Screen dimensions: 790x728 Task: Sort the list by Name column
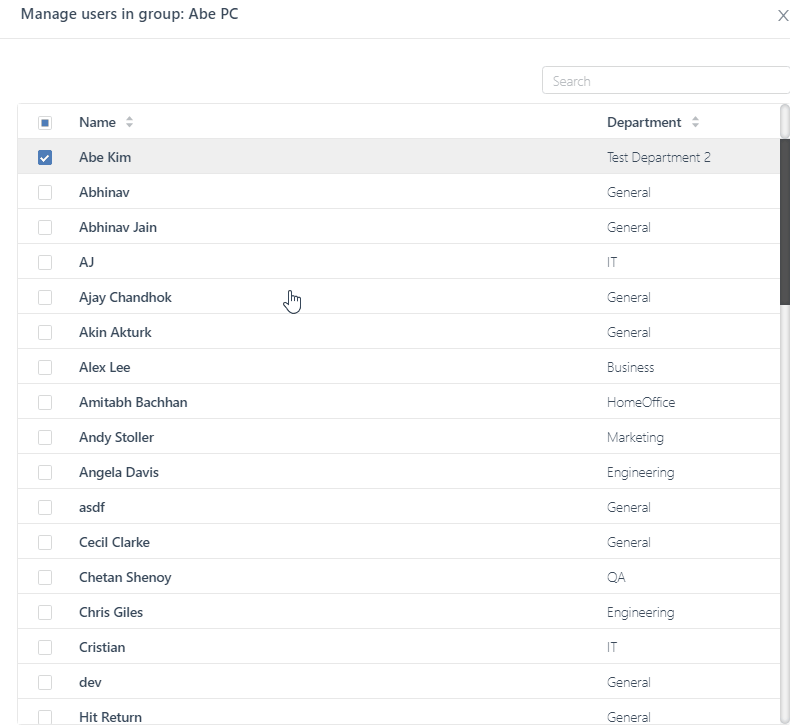(129, 122)
